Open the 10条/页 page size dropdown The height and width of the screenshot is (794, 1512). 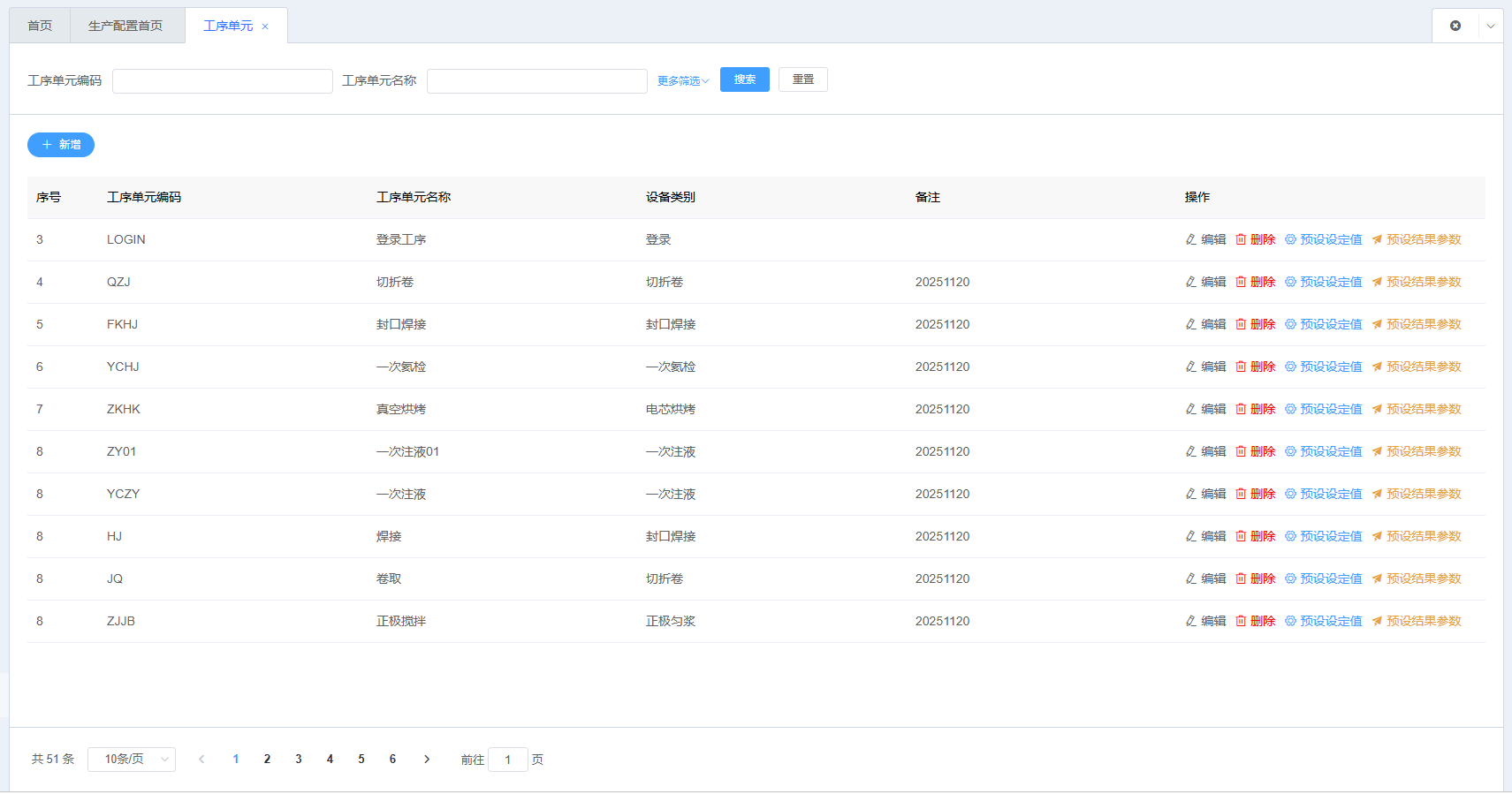[132, 760]
